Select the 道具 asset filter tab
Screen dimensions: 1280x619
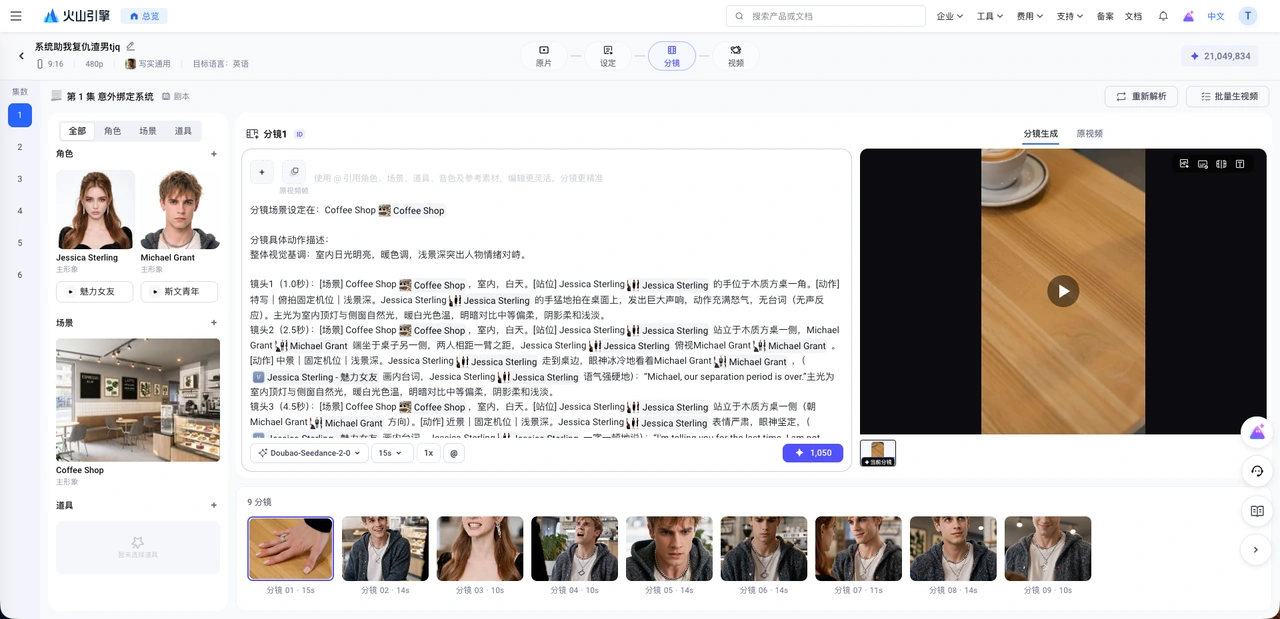tap(183, 131)
